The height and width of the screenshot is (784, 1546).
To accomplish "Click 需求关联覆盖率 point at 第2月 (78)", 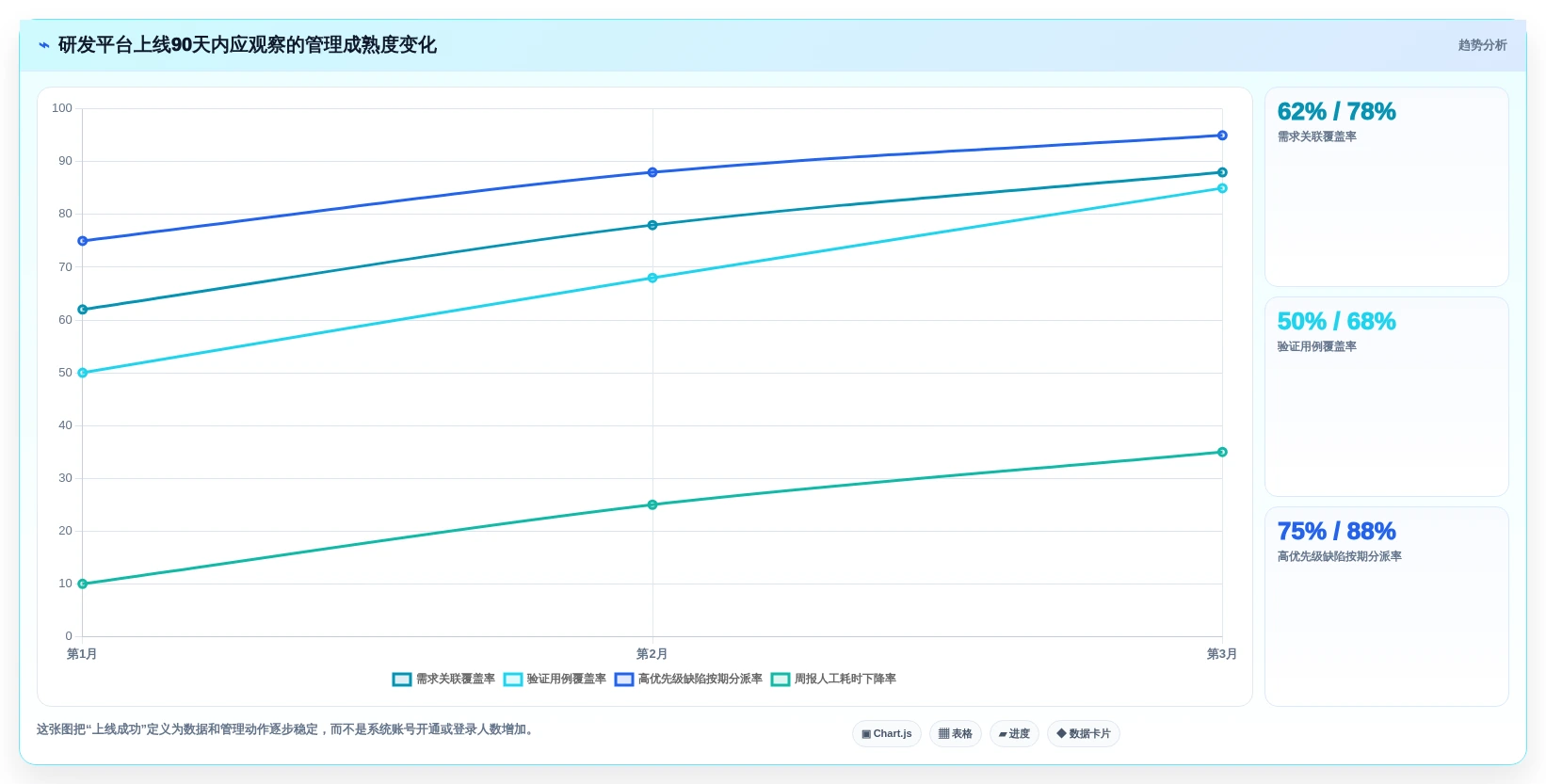I will click(652, 225).
